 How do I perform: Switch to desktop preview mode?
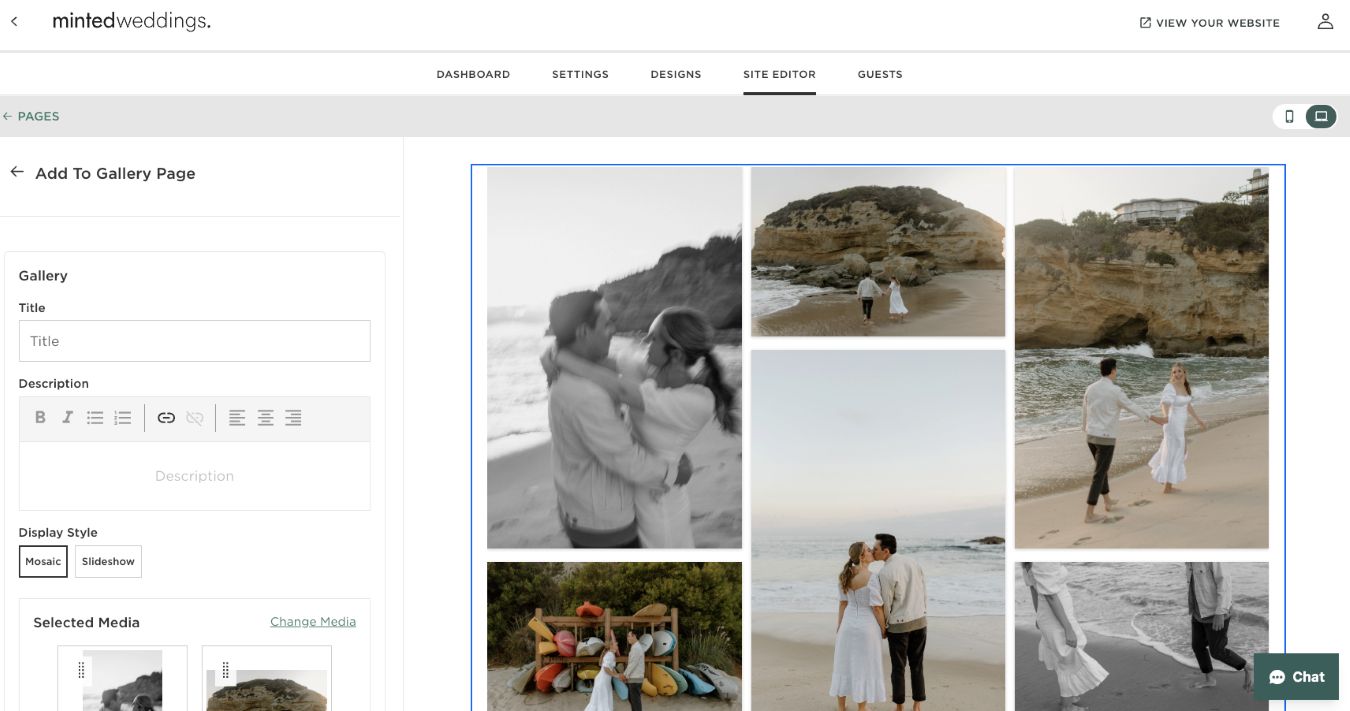coord(1320,116)
